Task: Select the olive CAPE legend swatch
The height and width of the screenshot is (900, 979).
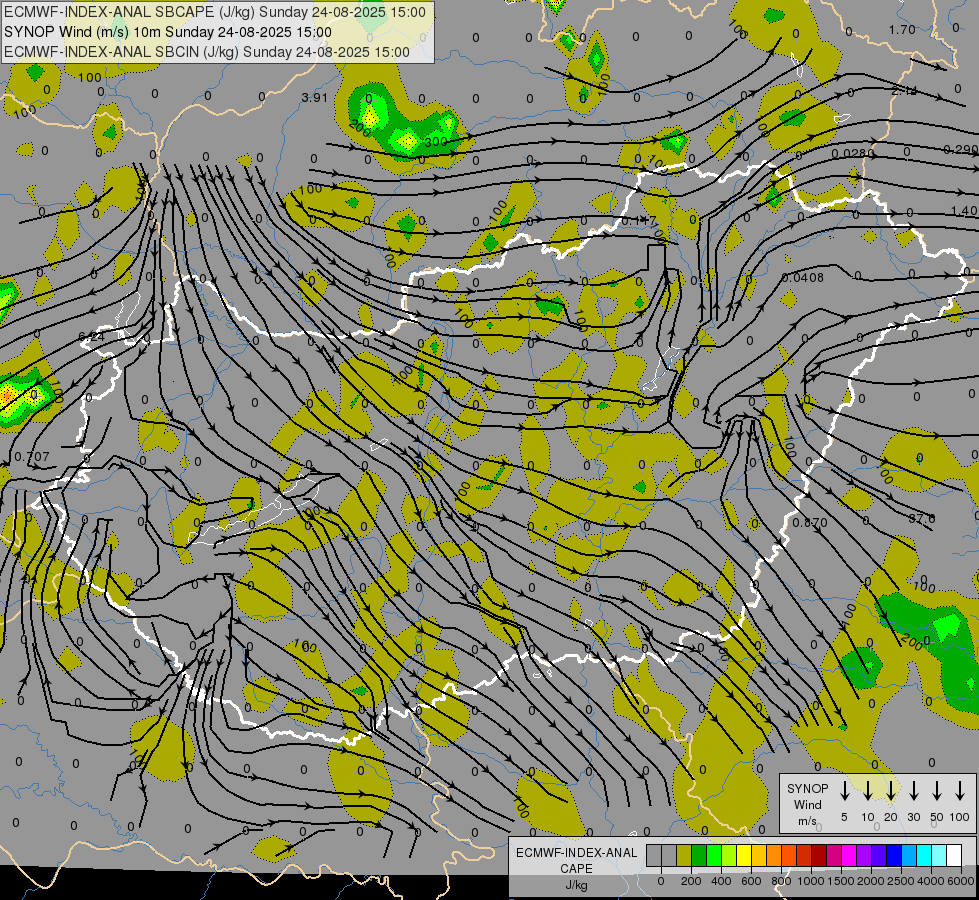Action: click(684, 855)
